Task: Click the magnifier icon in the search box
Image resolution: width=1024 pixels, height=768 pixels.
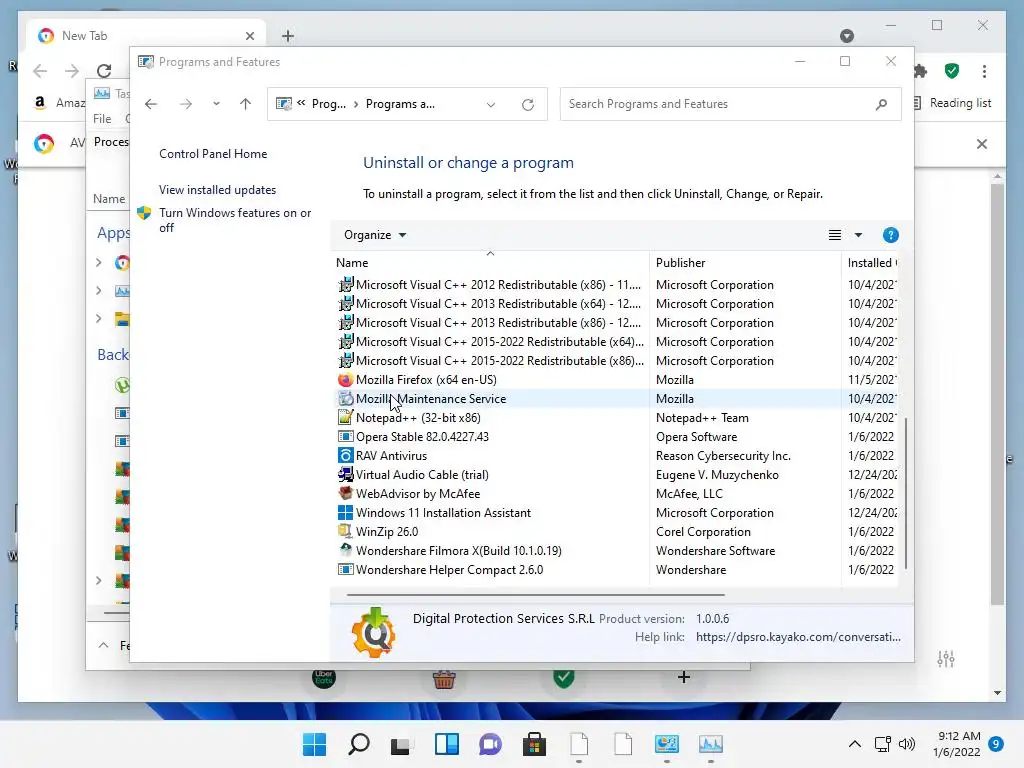Action: [x=881, y=104]
